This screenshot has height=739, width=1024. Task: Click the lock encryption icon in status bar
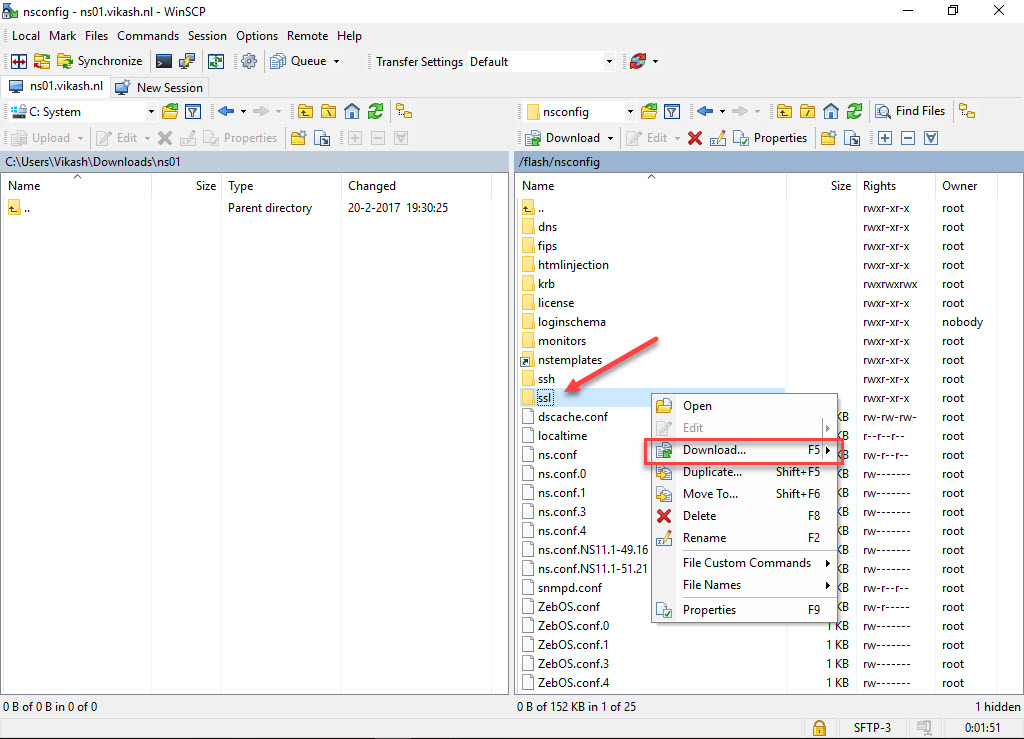click(x=819, y=728)
